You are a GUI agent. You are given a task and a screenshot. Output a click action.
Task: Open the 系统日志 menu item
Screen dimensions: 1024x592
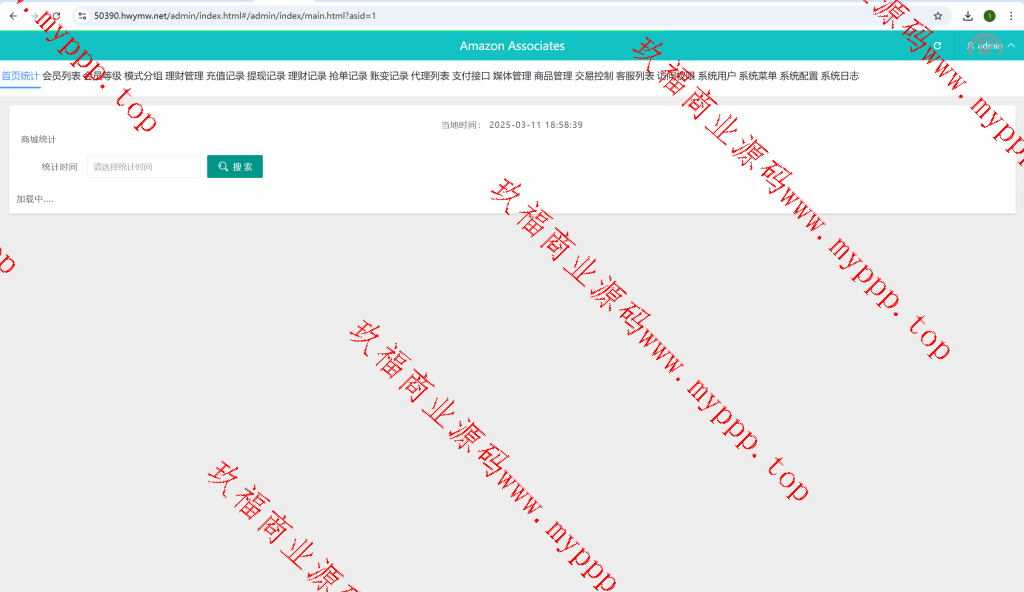pyautogui.click(x=840, y=76)
